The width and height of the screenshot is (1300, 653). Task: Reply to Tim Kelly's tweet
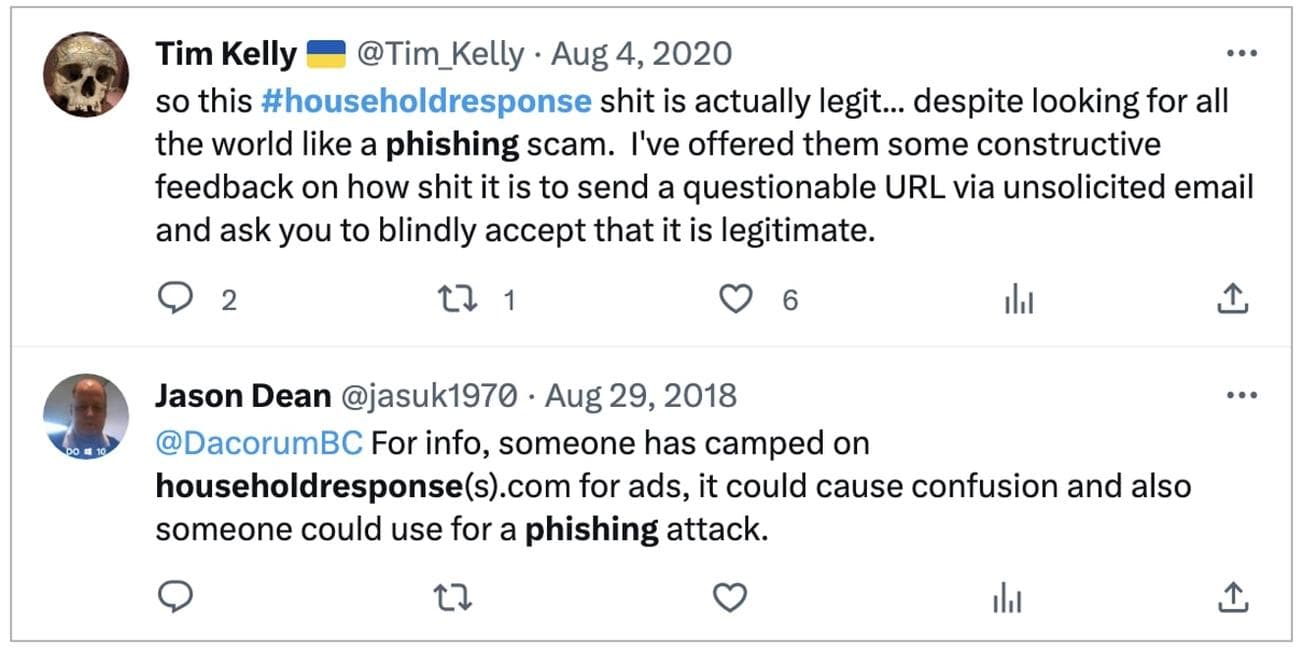click(x=176, y=299)
